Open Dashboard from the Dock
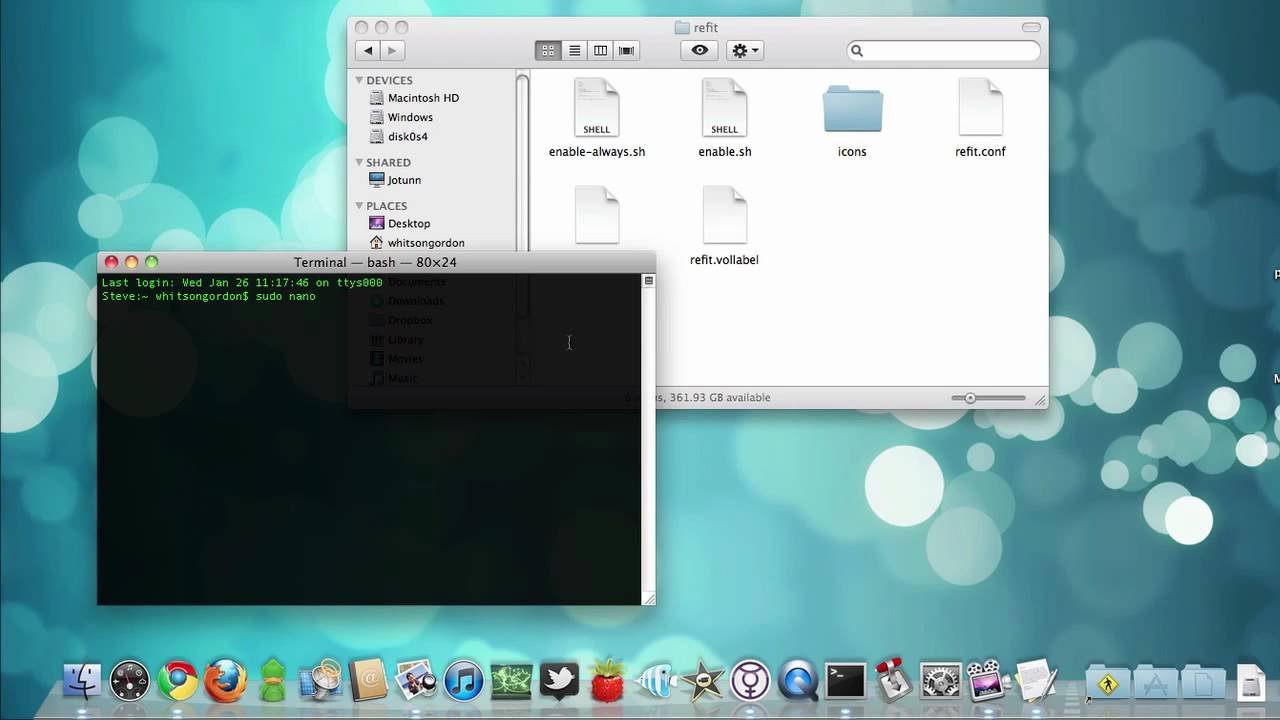1280x720 pixels. click(130, 681)
